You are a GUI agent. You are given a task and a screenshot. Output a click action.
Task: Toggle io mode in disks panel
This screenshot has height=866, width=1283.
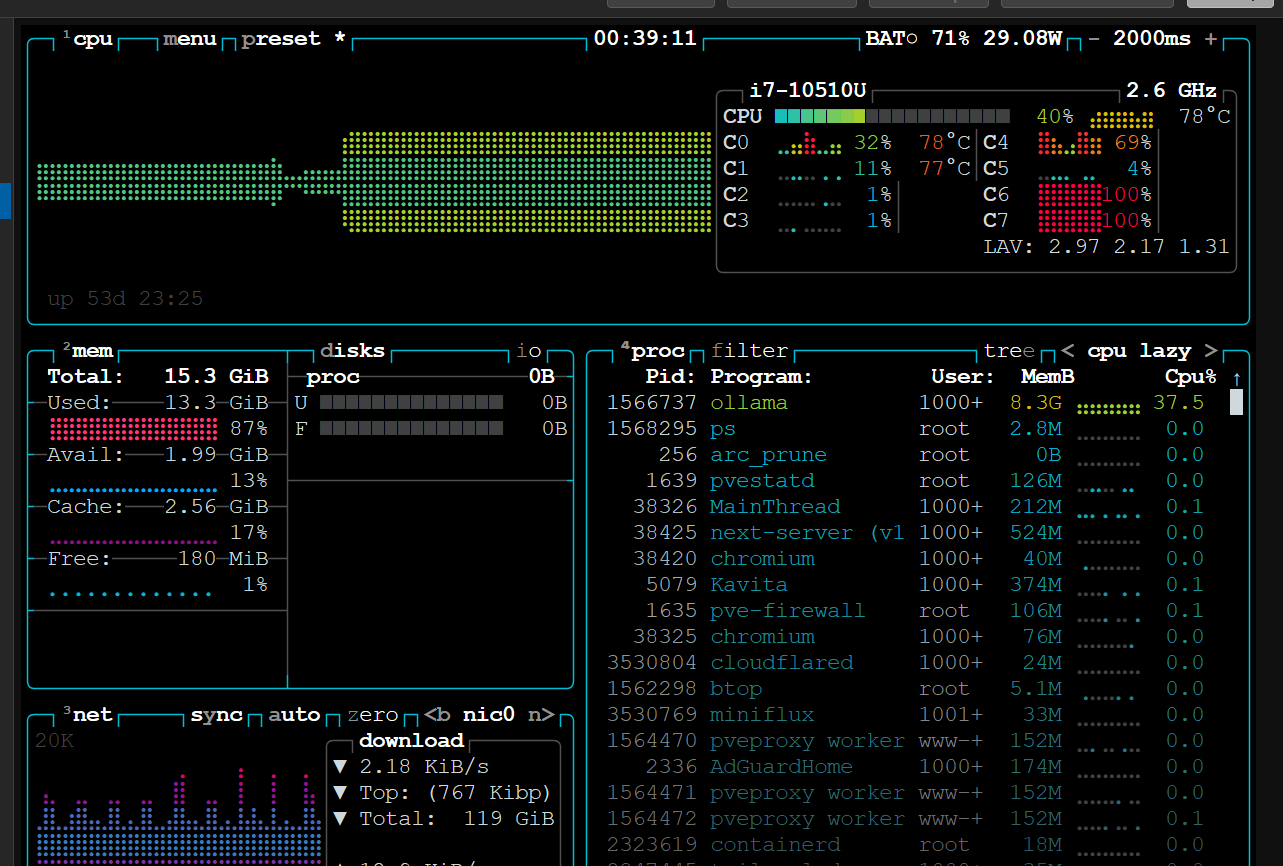coord(528,351)
